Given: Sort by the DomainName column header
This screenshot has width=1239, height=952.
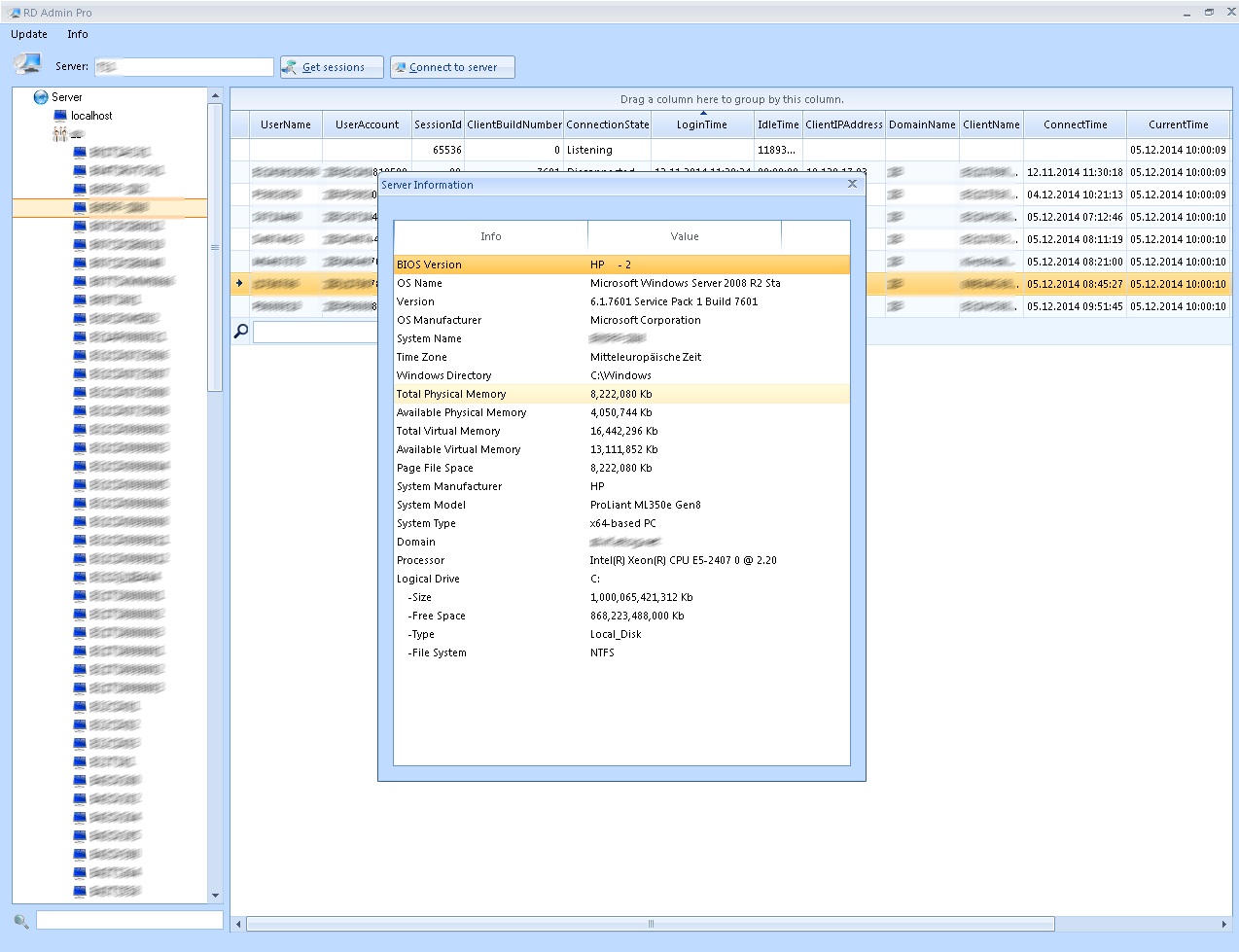Looking at the screenshot, I should click(922, 124).
